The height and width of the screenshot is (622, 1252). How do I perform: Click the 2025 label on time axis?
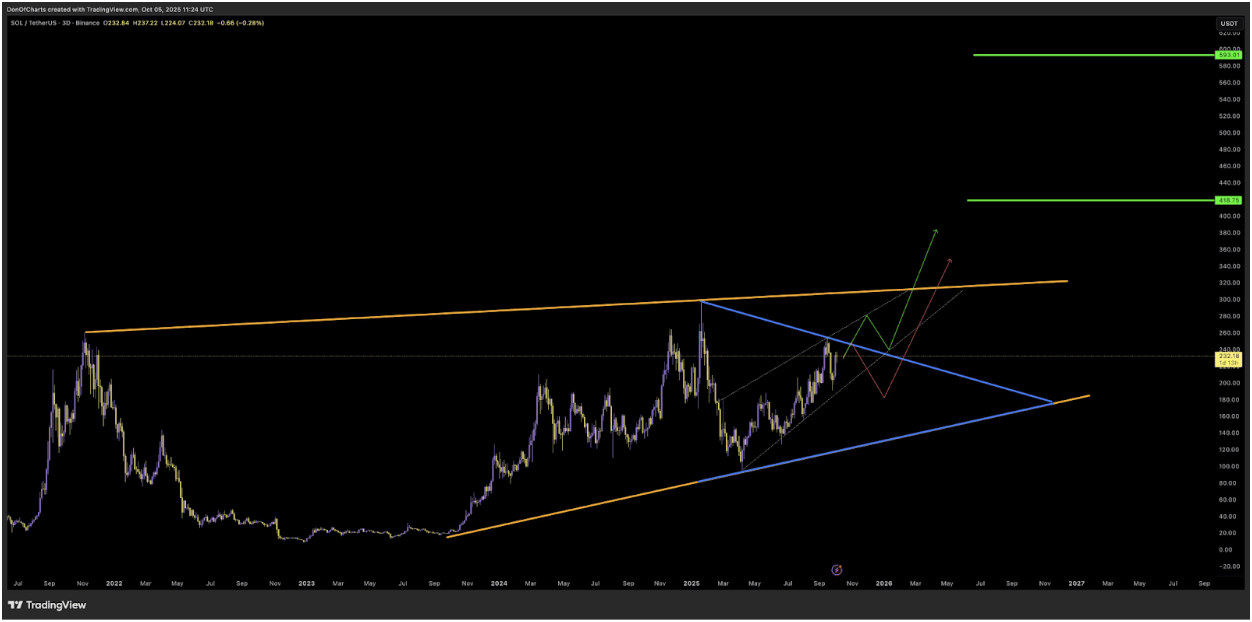pyautogui.click(x=692, y=582)
